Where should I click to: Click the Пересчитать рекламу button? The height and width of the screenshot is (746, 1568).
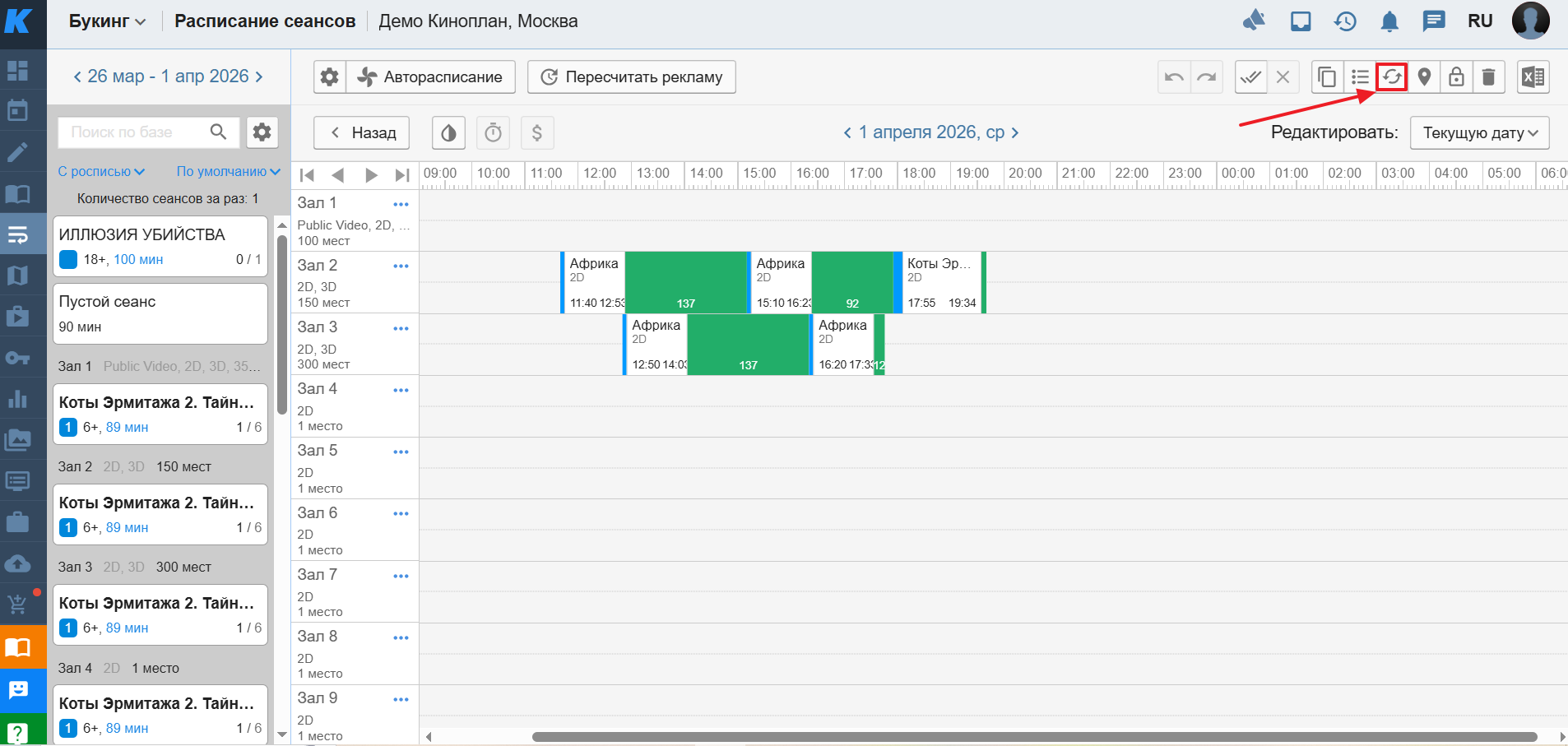coord(631,77)
